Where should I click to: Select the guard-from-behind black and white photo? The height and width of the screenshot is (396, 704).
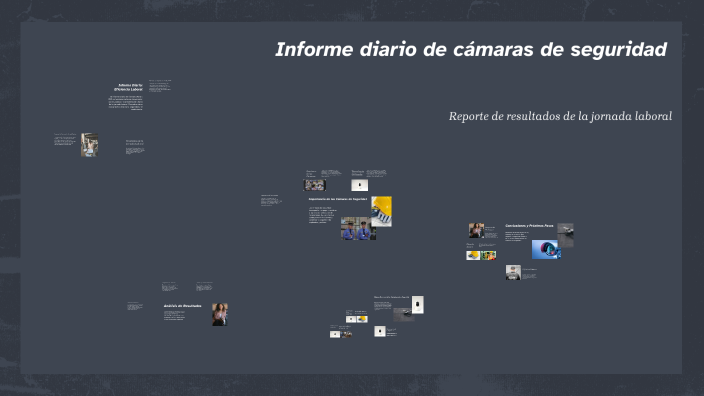tap(513, 273)
